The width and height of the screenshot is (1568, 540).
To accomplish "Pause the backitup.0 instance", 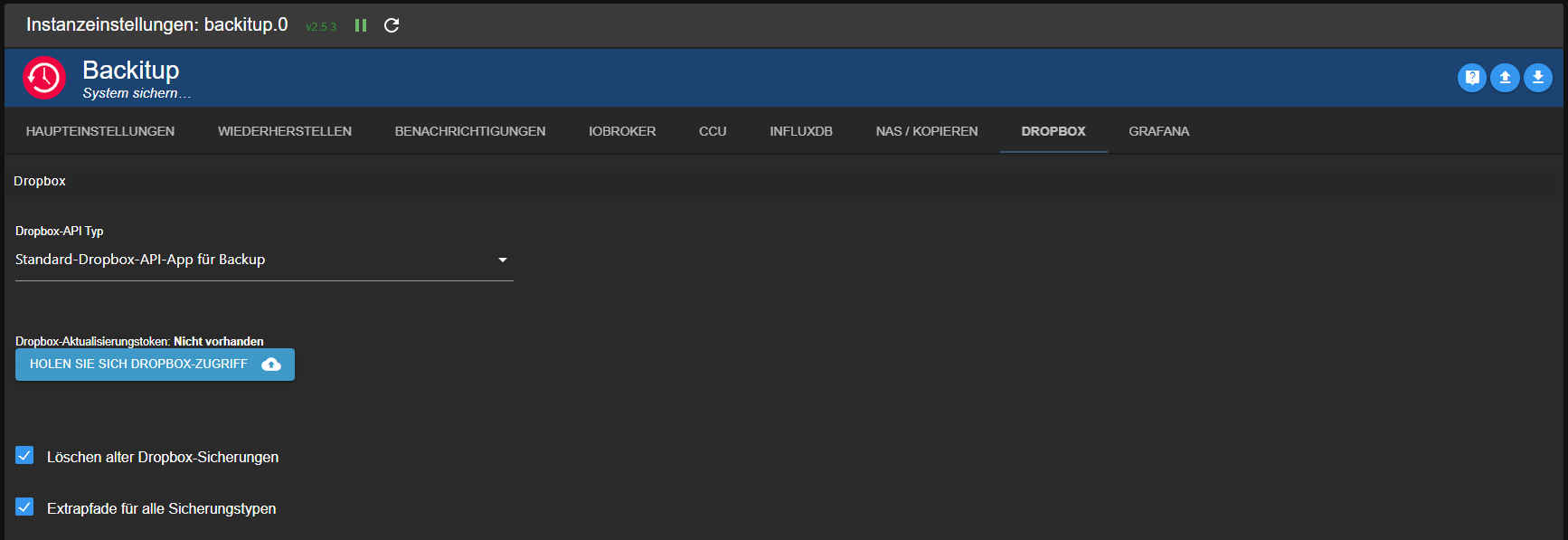I will [361, 25].
